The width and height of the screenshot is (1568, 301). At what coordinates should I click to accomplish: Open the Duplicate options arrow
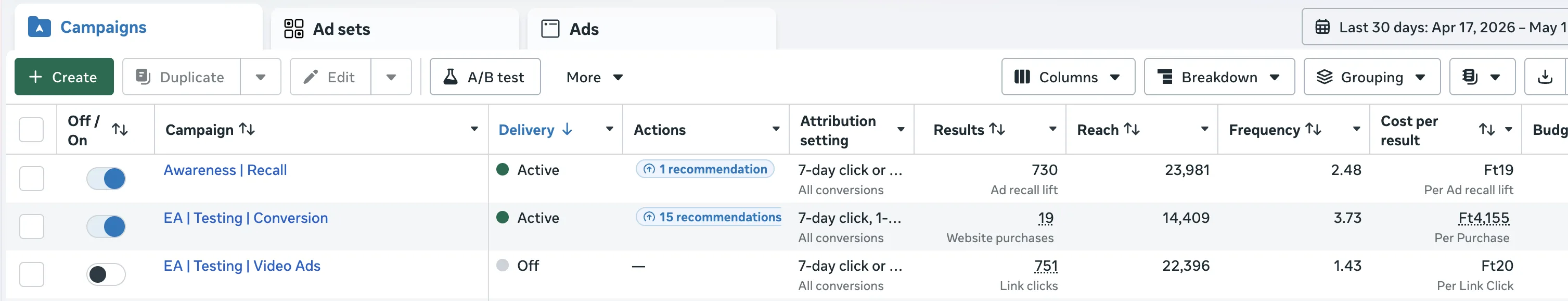[x=261, y=77]
